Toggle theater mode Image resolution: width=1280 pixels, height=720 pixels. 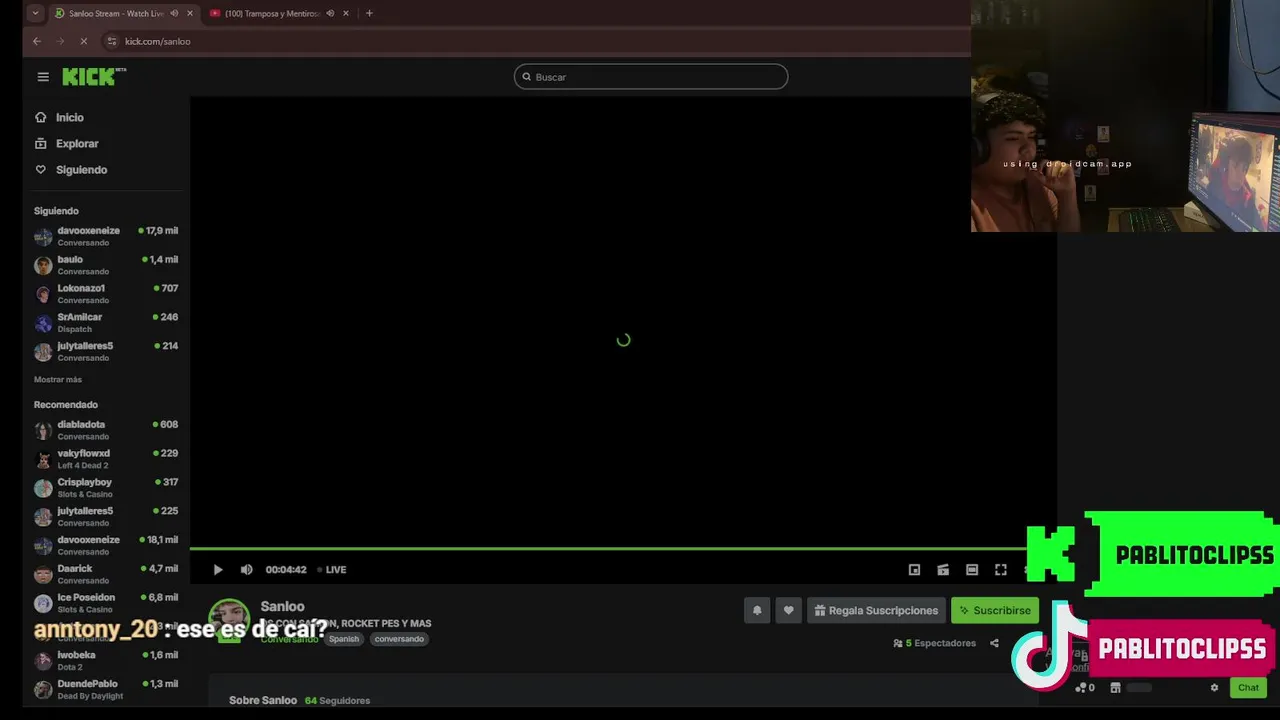[x=972, y=570]
